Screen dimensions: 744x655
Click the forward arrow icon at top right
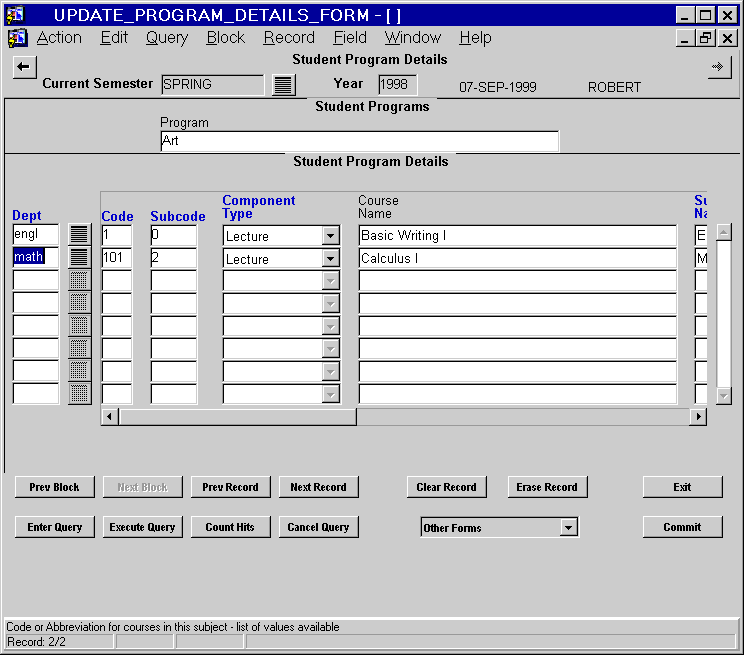[x=719, y=66]
